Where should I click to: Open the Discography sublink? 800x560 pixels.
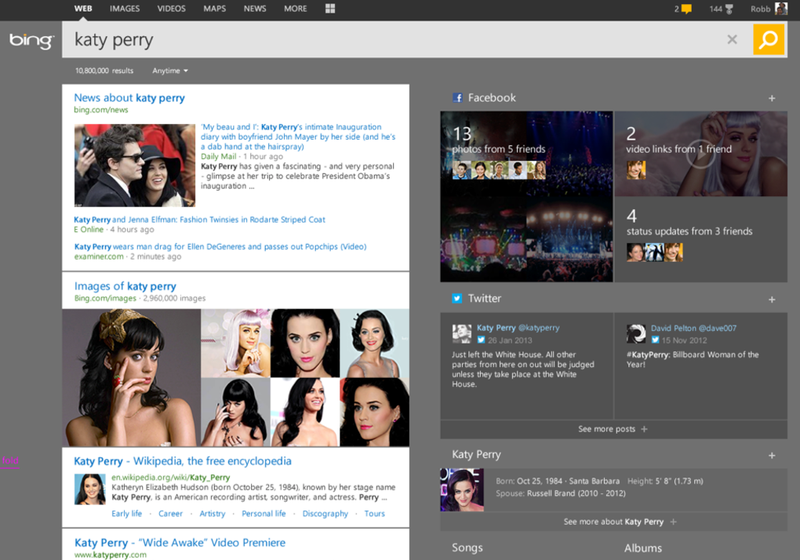[x=326, y=514]
